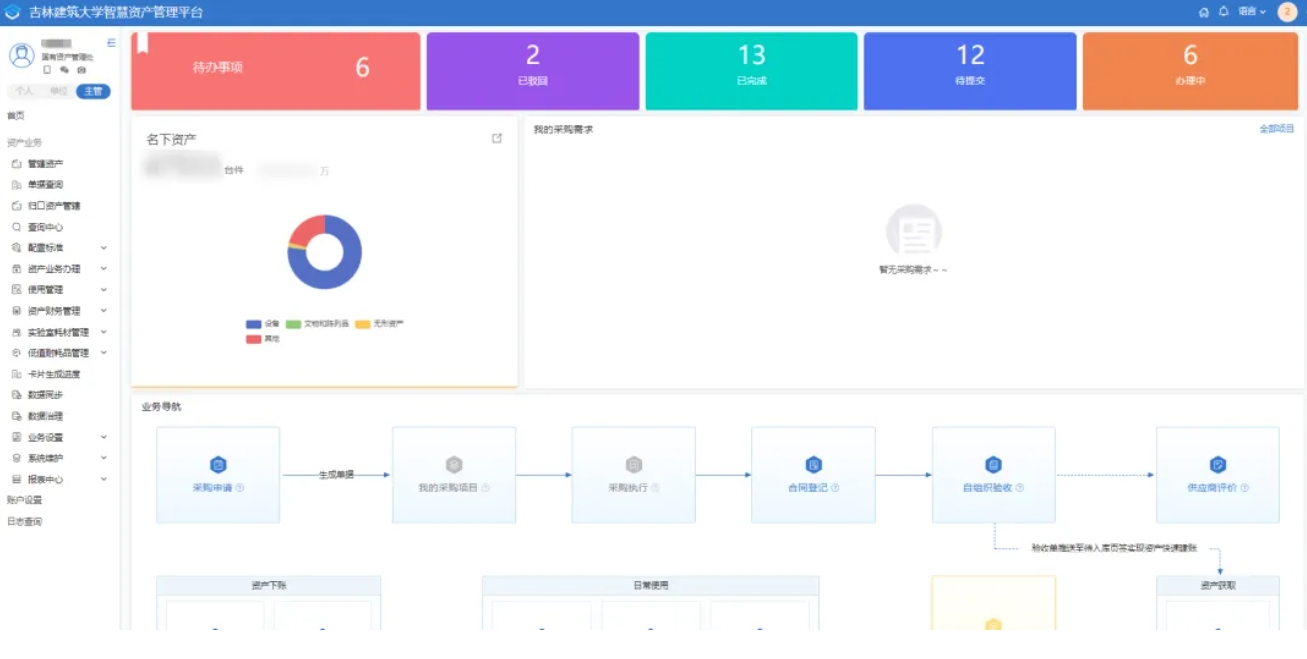Viewport: 1307px width, 659px height.
Task: Open 查询中心 in the sidebar
Action: (x=45, y=227)
